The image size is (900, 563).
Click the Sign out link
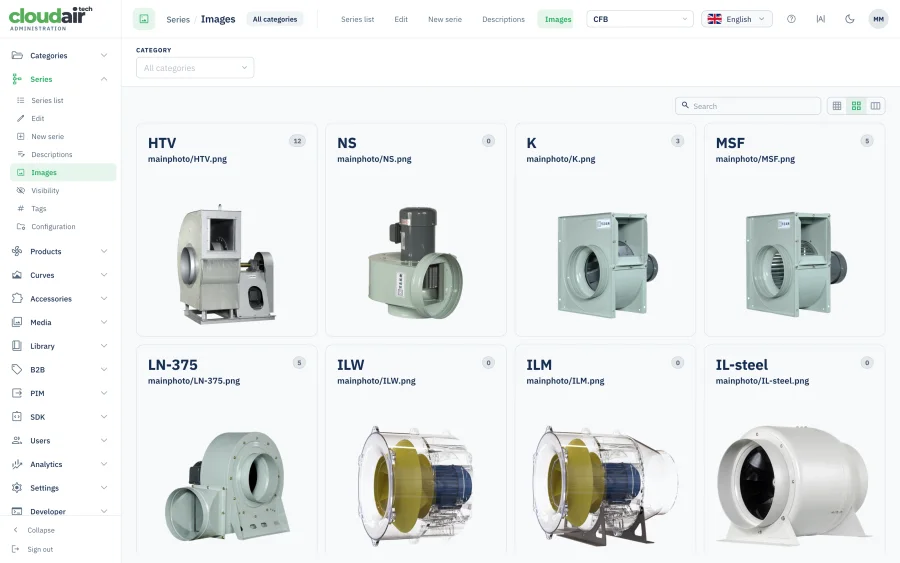pyautogui.click(x=40, y=549)
